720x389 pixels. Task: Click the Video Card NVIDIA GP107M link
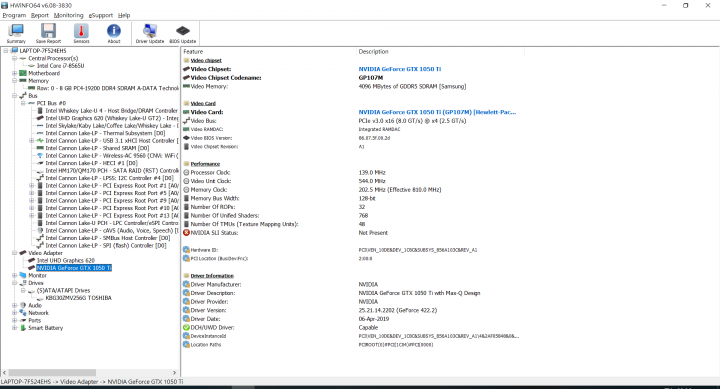(437, 112)
